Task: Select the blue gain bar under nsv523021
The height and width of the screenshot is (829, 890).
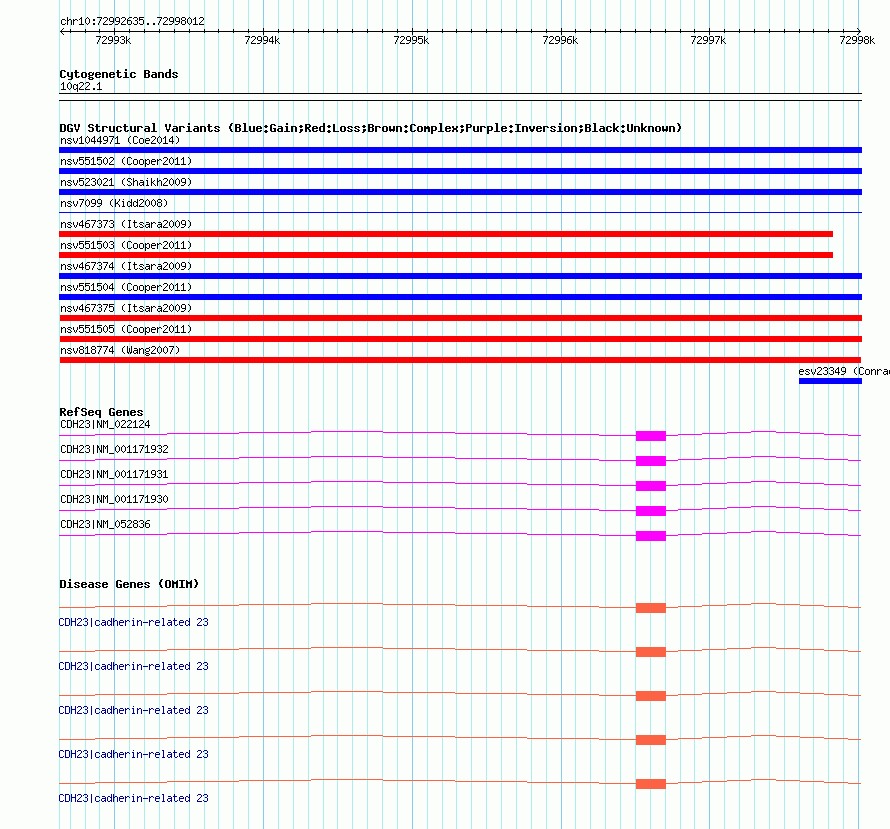Action: [x=460, y=192]
